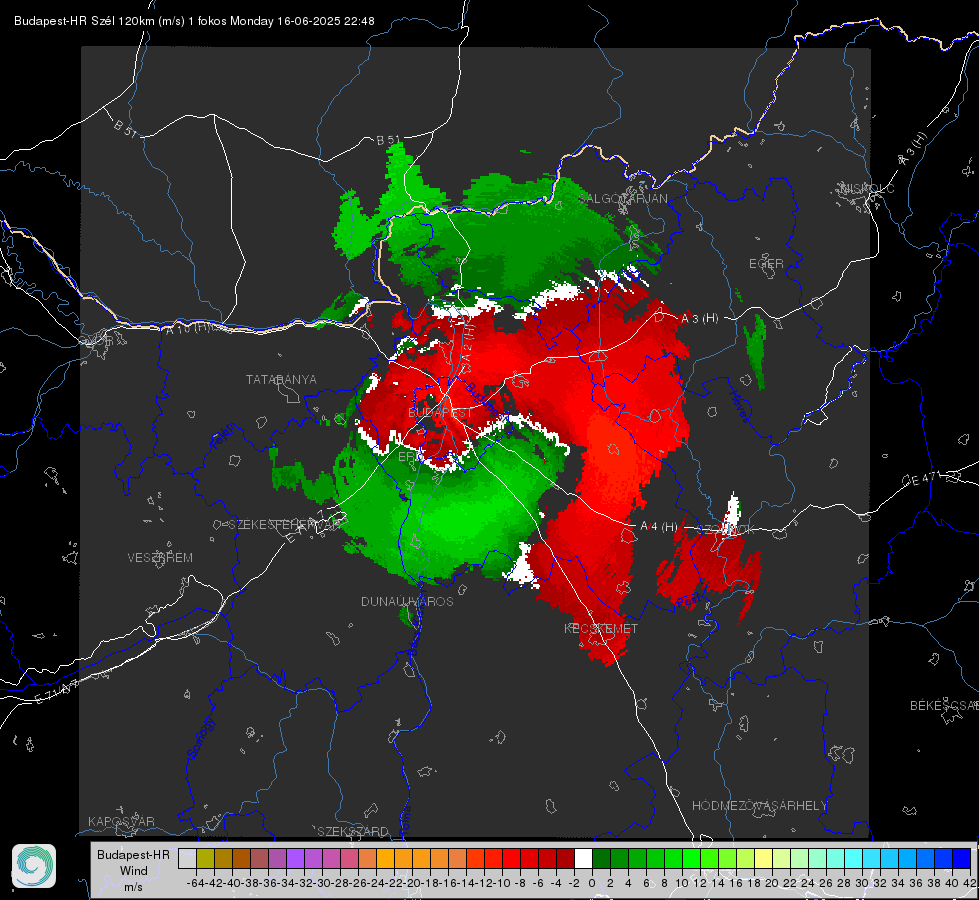Click the '30' value in the legend scale

pos(862,883)
